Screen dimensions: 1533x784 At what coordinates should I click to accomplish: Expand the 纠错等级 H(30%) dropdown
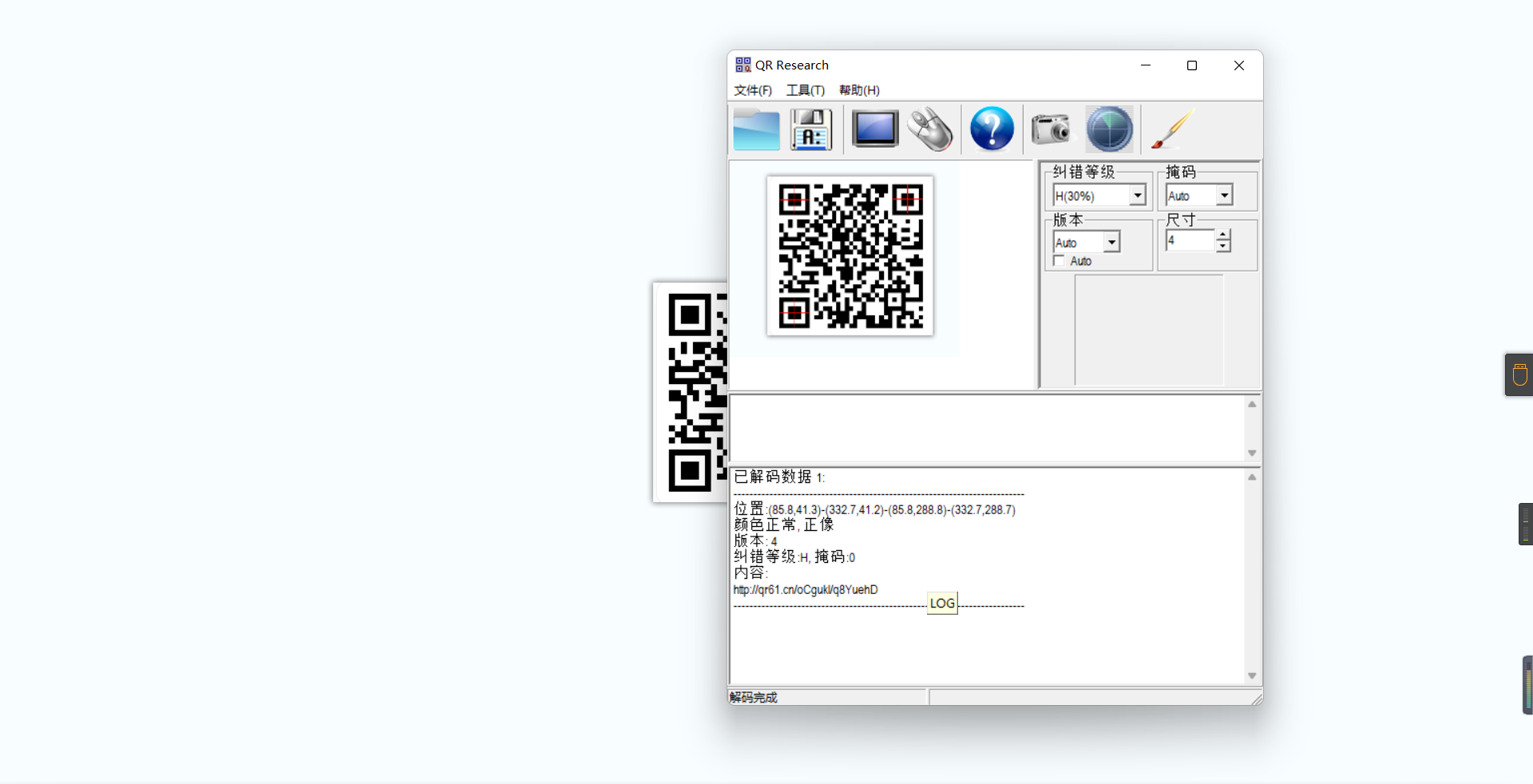[1137, 196]
